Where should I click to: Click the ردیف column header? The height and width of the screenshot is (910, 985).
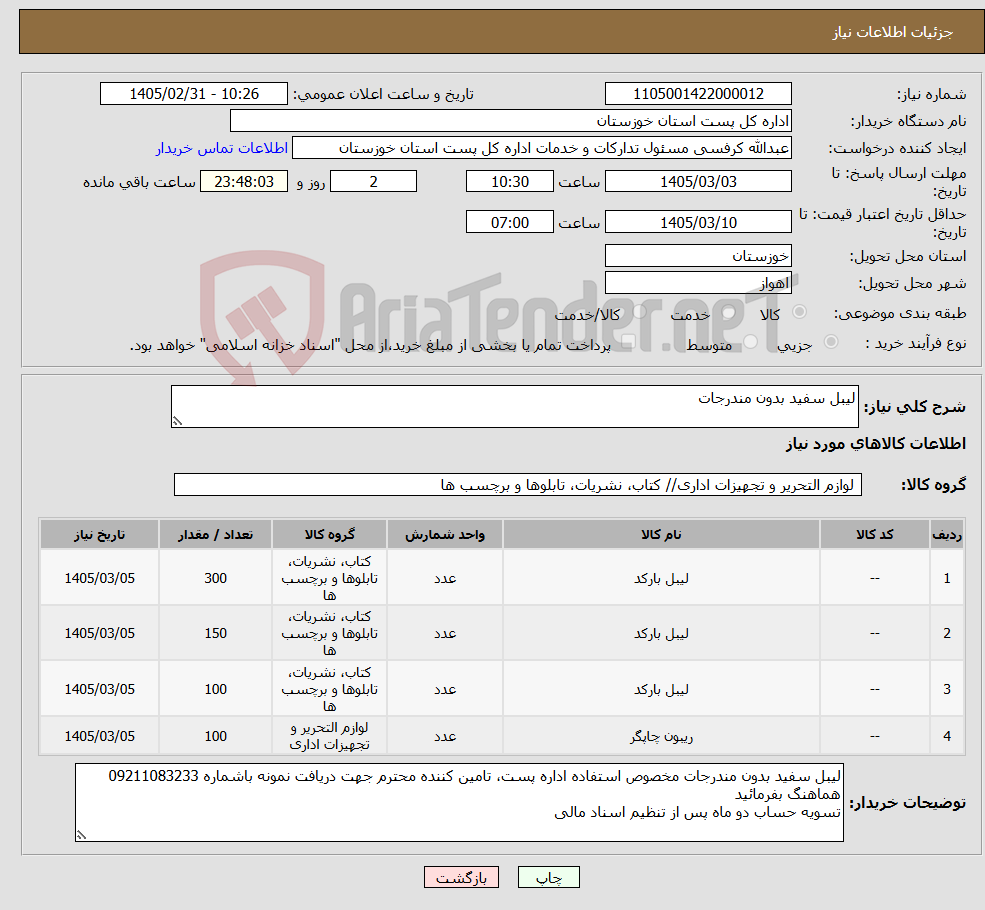947,534
